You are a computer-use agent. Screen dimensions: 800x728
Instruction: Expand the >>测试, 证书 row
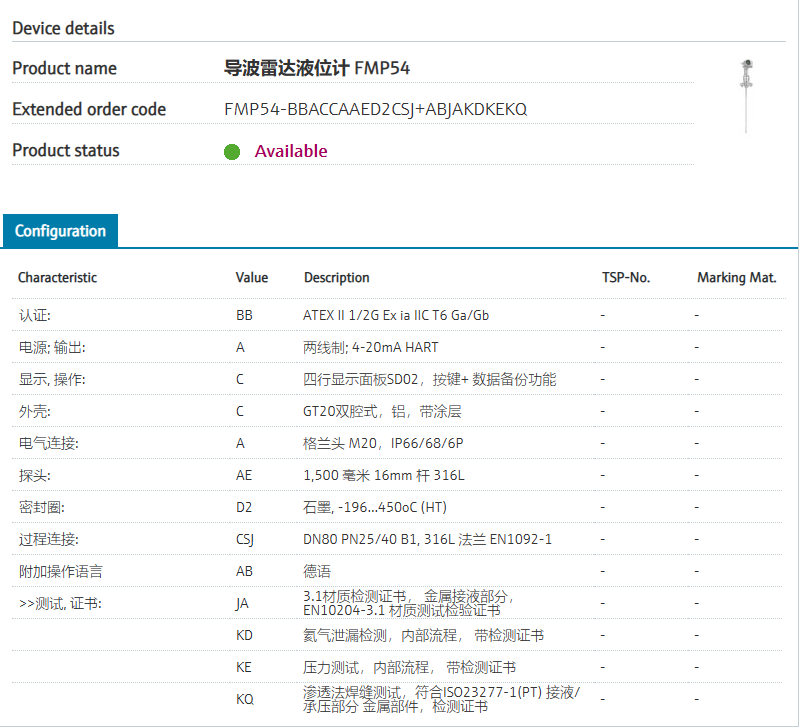click(60, 604)
